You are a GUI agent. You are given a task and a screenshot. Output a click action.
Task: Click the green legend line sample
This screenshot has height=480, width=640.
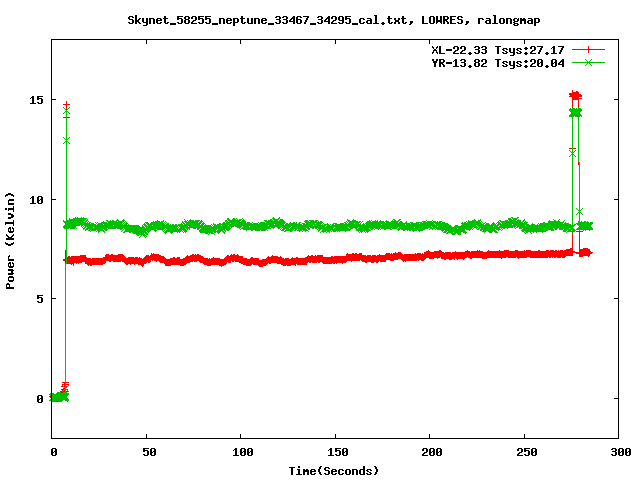[x=588, y=62]
